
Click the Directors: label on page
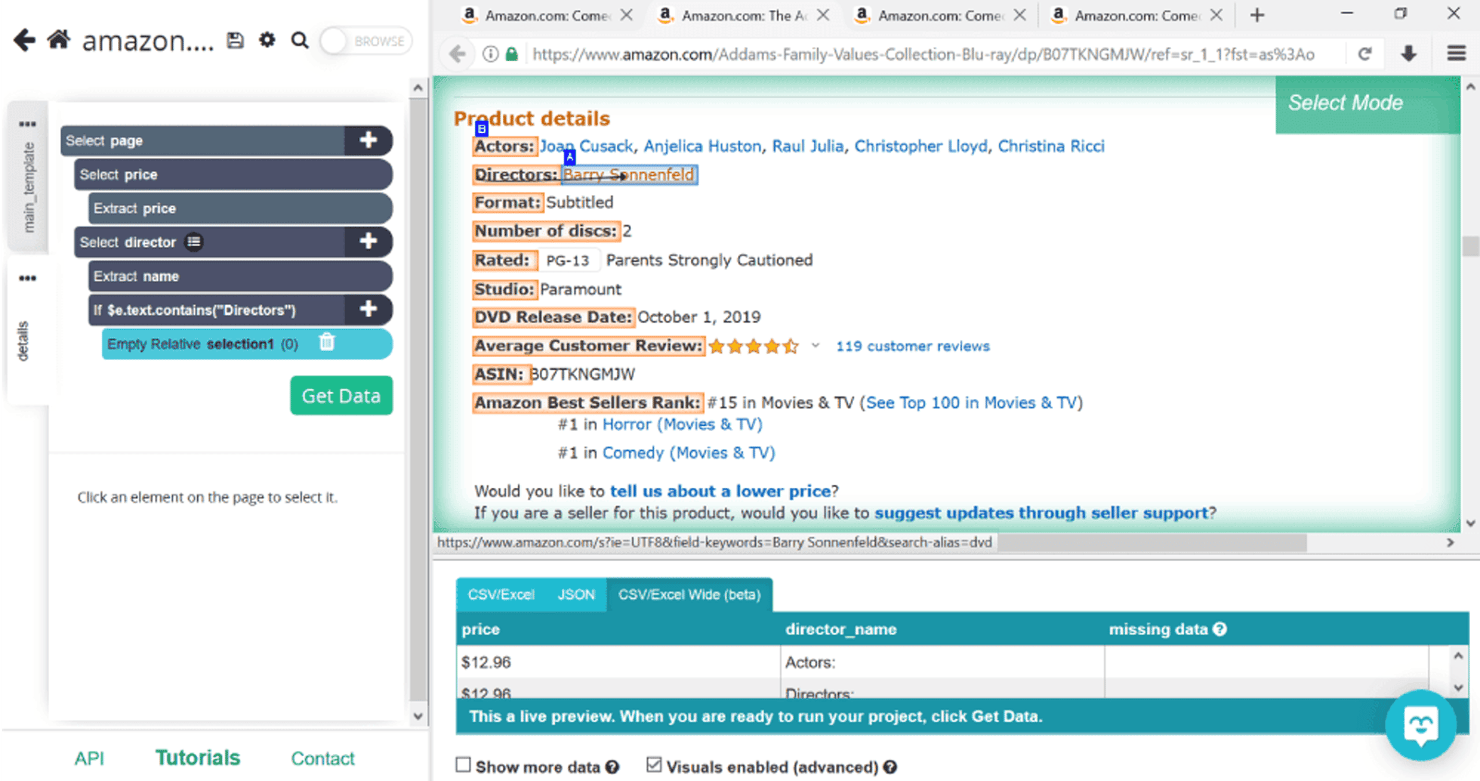(516, 174)
